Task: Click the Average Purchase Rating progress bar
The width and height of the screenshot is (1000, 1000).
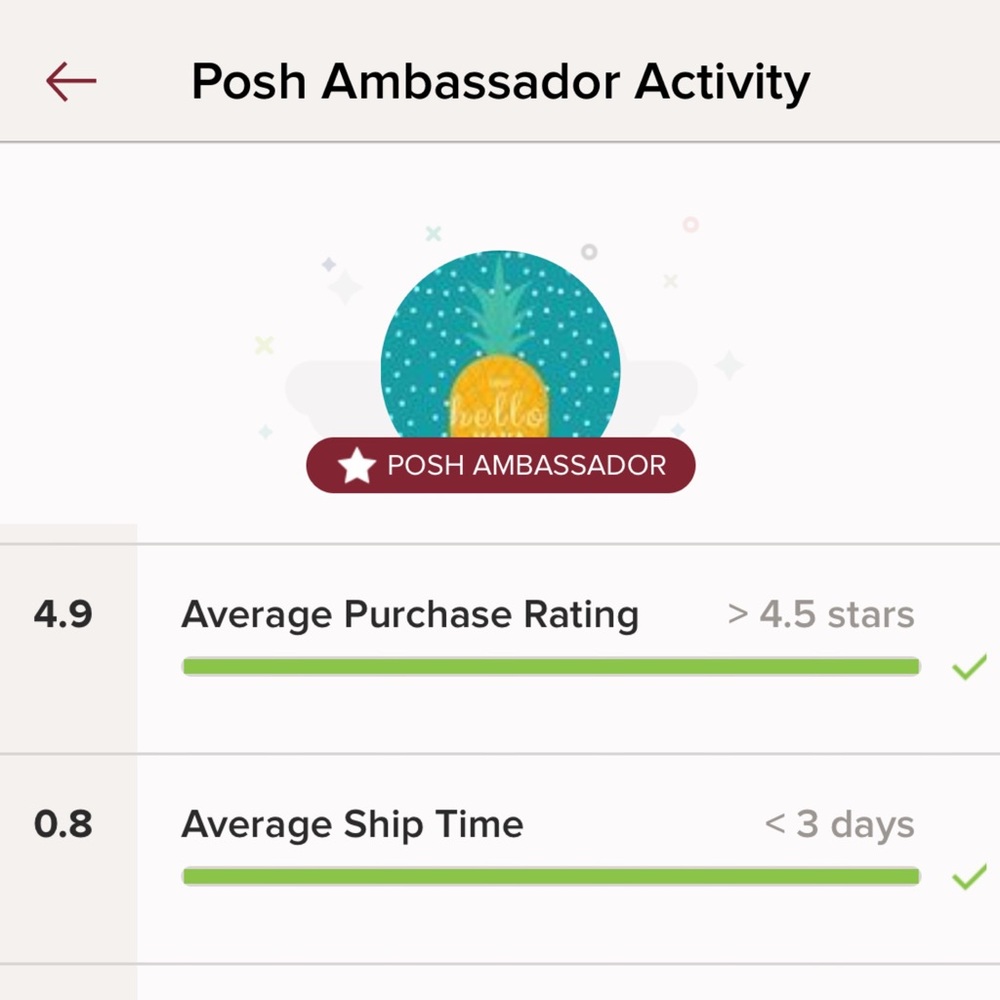Action: [550, 666]
